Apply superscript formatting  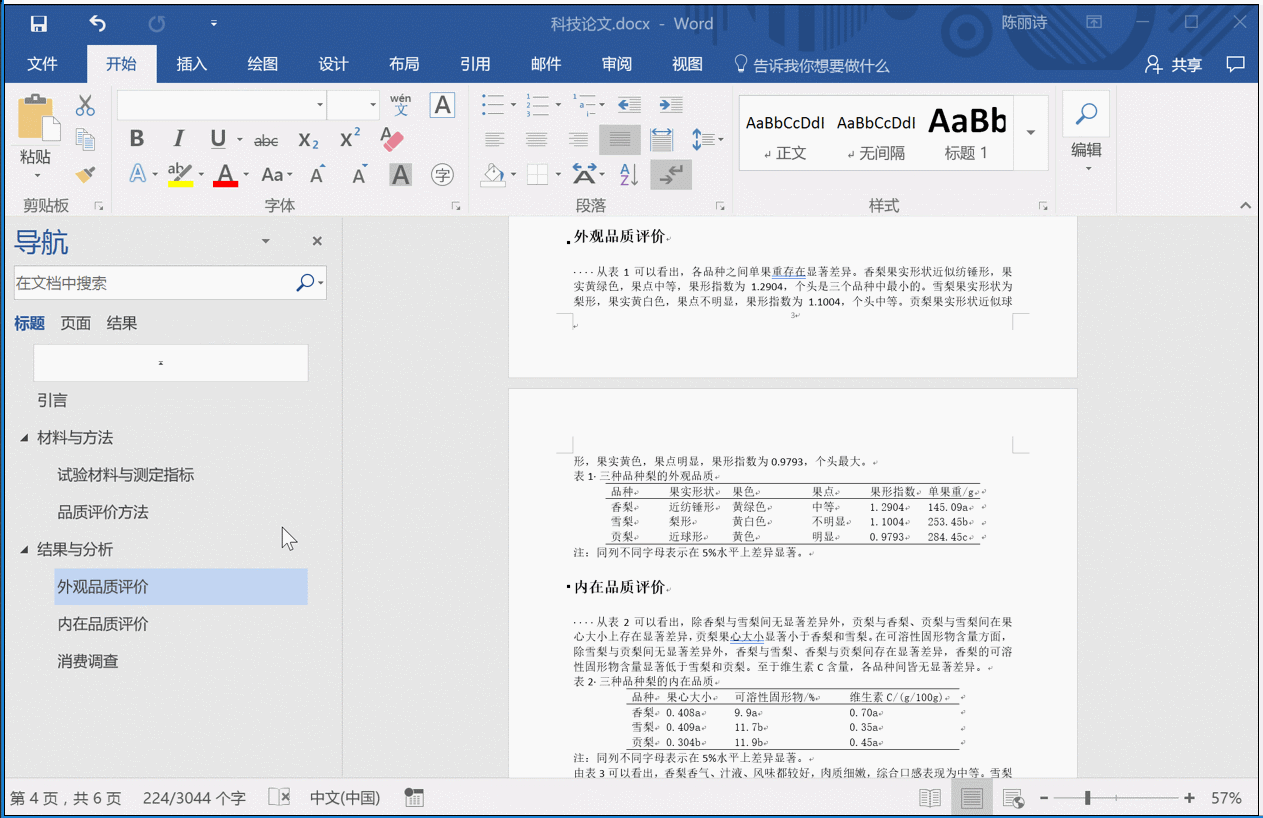point(350,139)
